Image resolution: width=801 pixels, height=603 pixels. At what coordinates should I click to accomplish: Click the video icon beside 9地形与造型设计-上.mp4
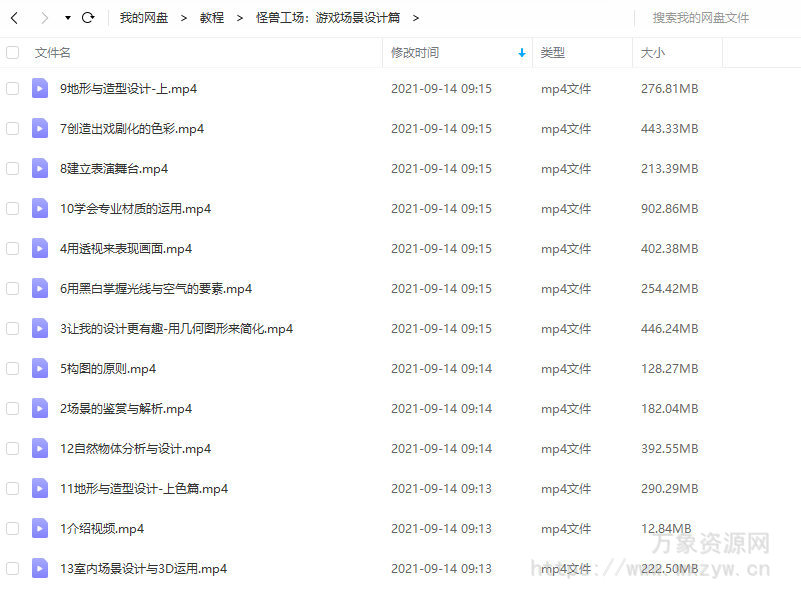(x=40, y=88)
